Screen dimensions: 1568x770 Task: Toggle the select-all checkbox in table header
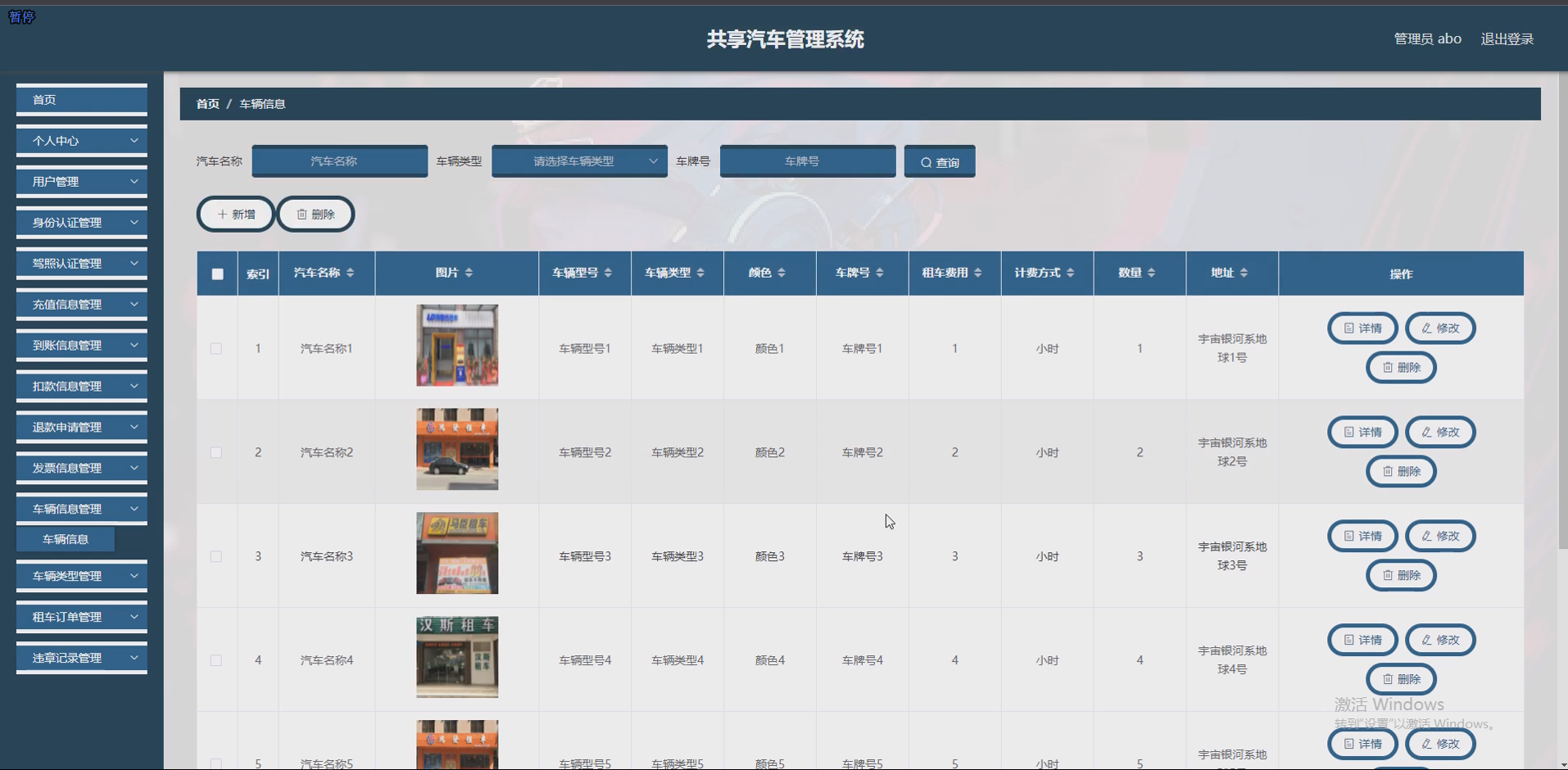(x=217, y=274)
